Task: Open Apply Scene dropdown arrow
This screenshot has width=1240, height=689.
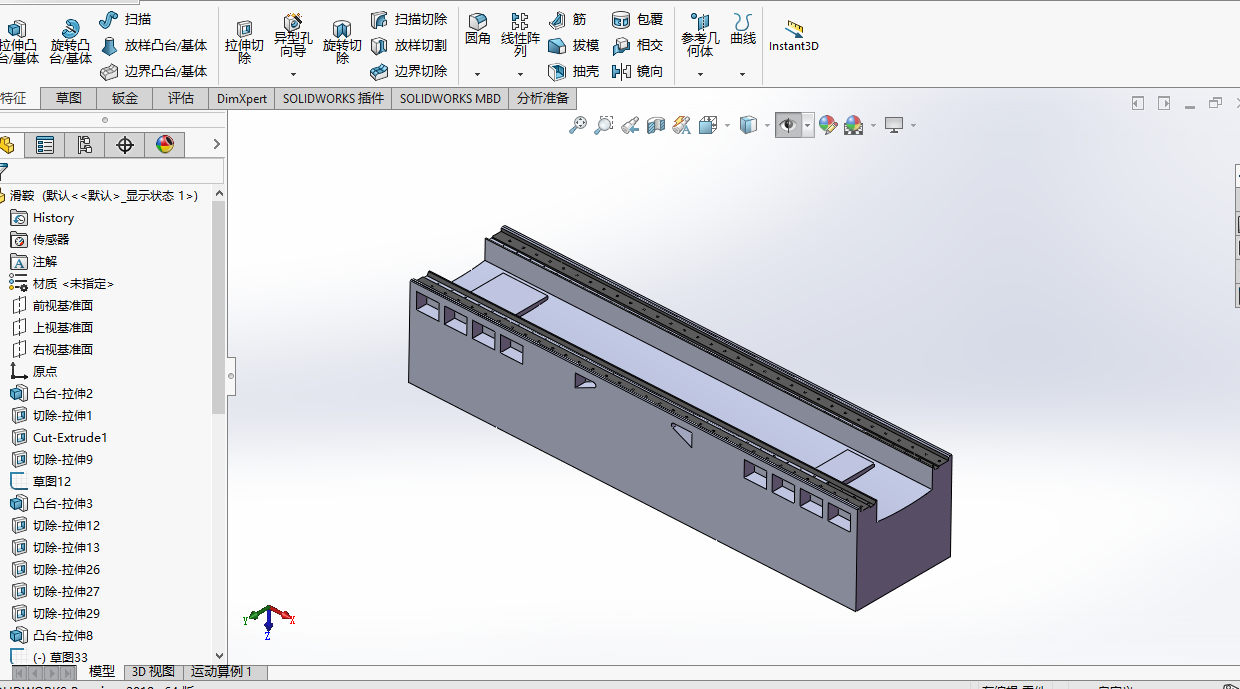Action: click(873, 125)
